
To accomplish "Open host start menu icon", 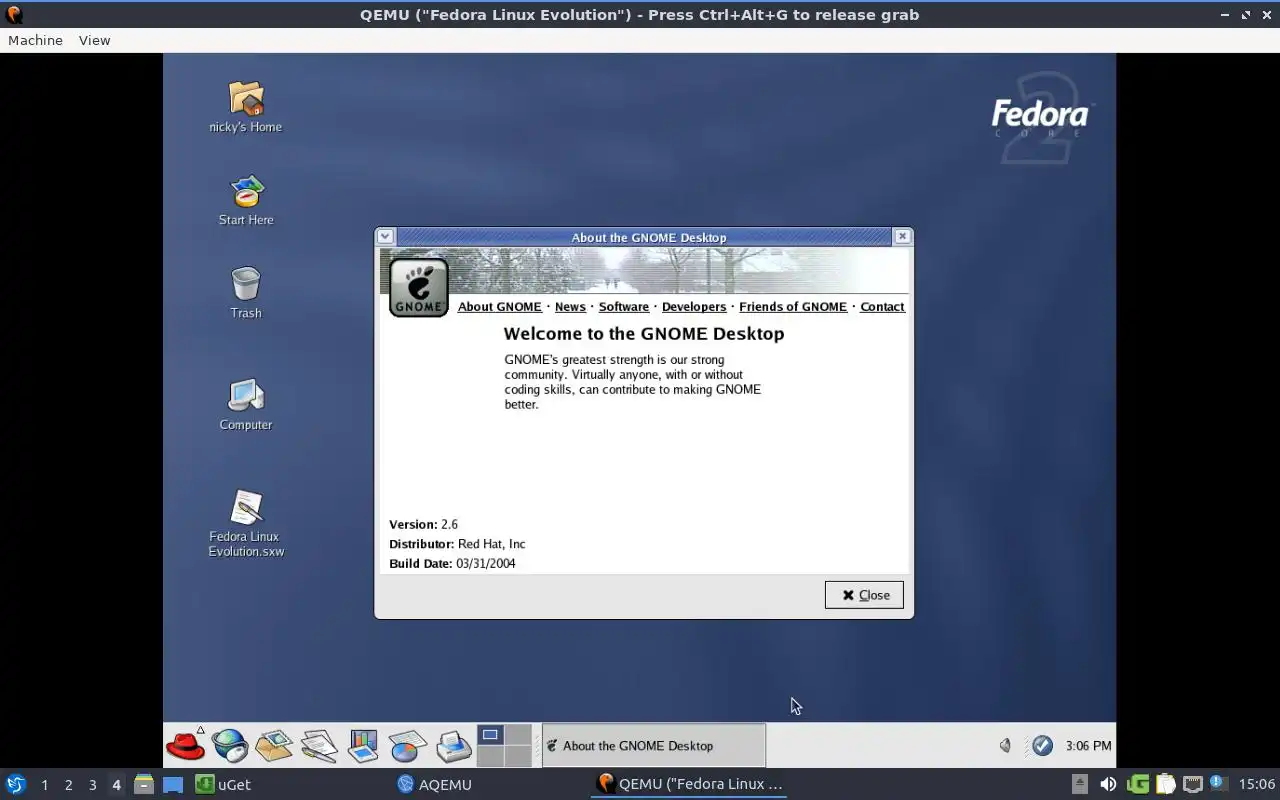I will click(x=15, y=784).
